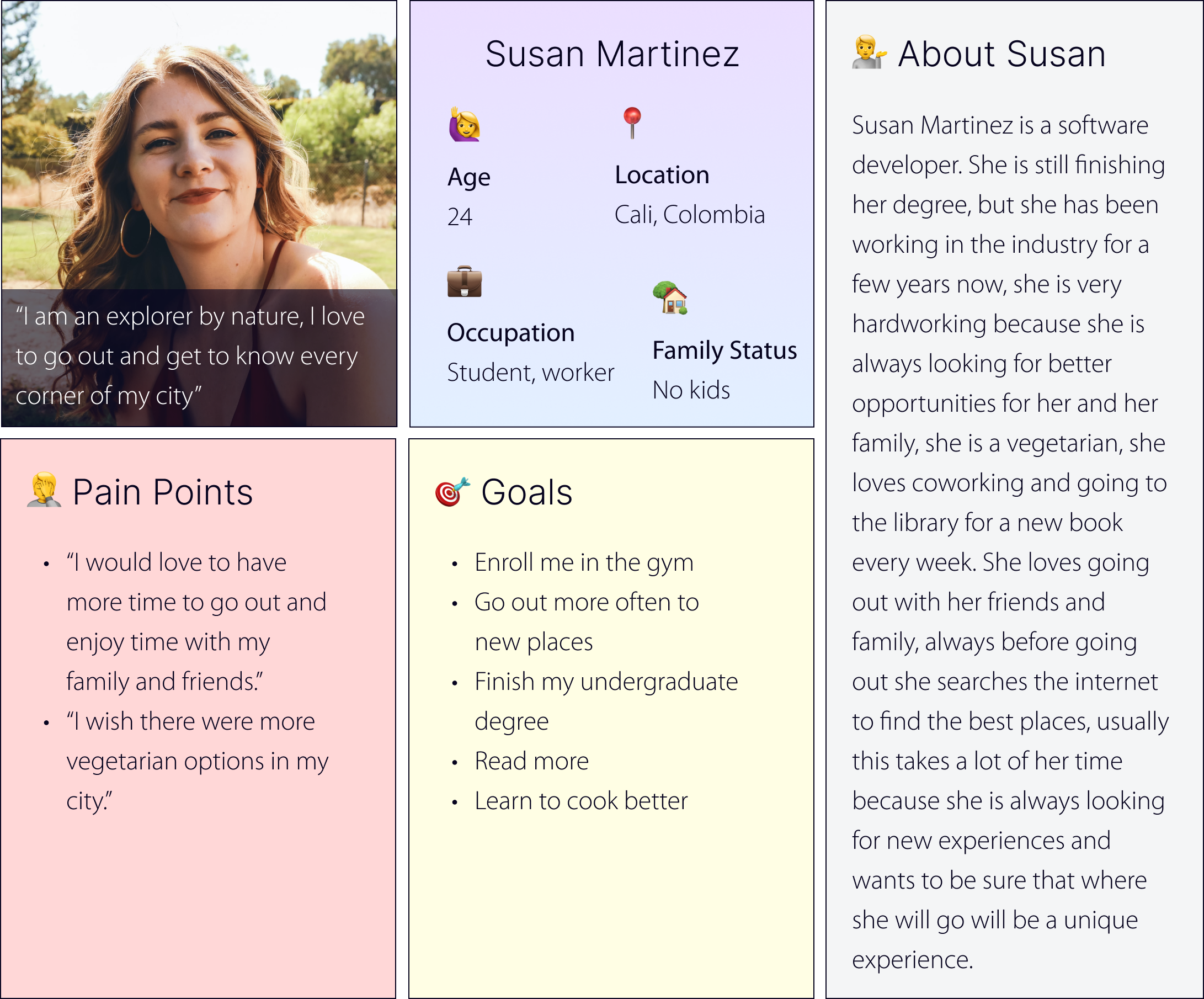Screen dimensions: 1204x999
Task: Click the person emoji beside About Susan
Action: tap(869, 53)
